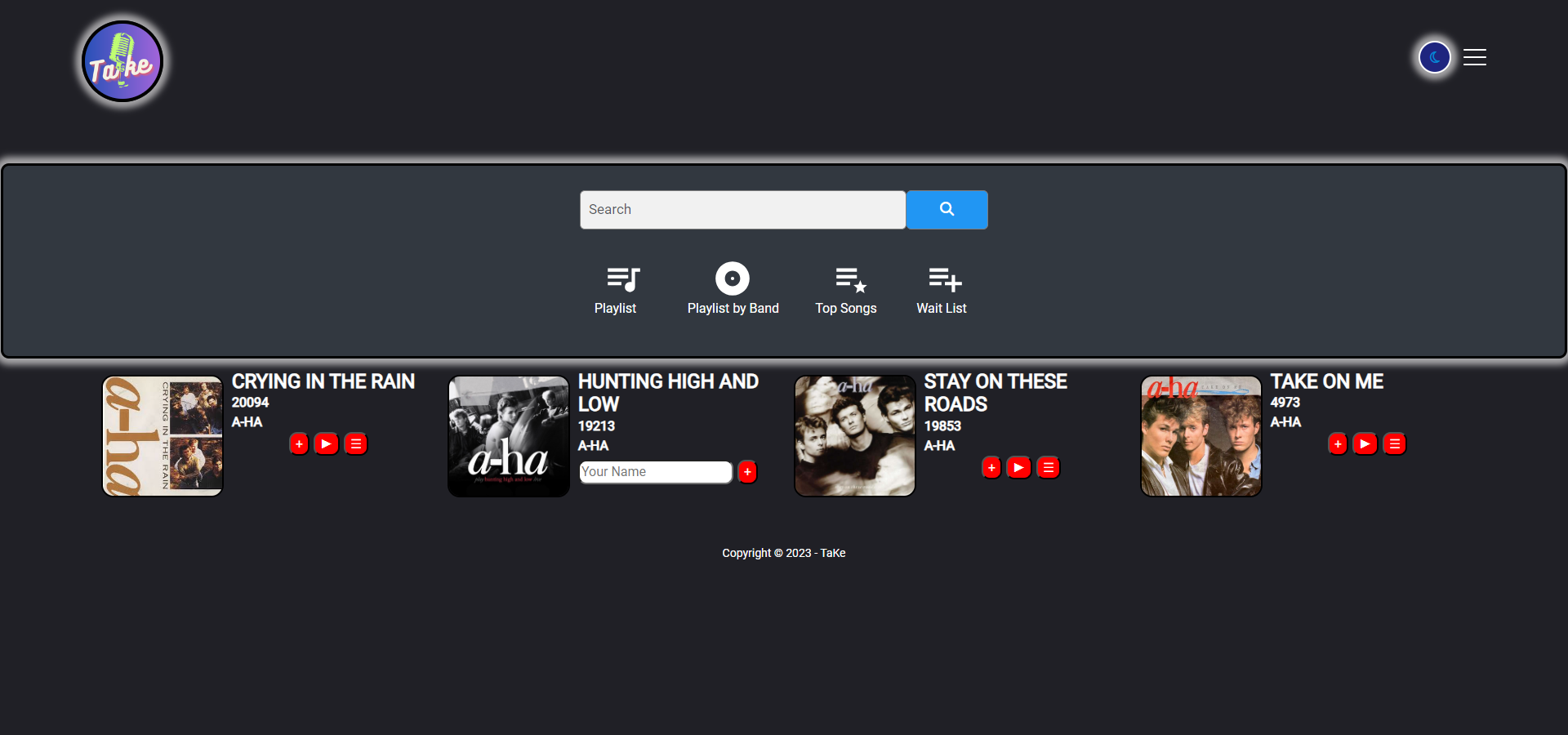
Task: Play Crying in the Rain
Action: click(x=326, y=444)
